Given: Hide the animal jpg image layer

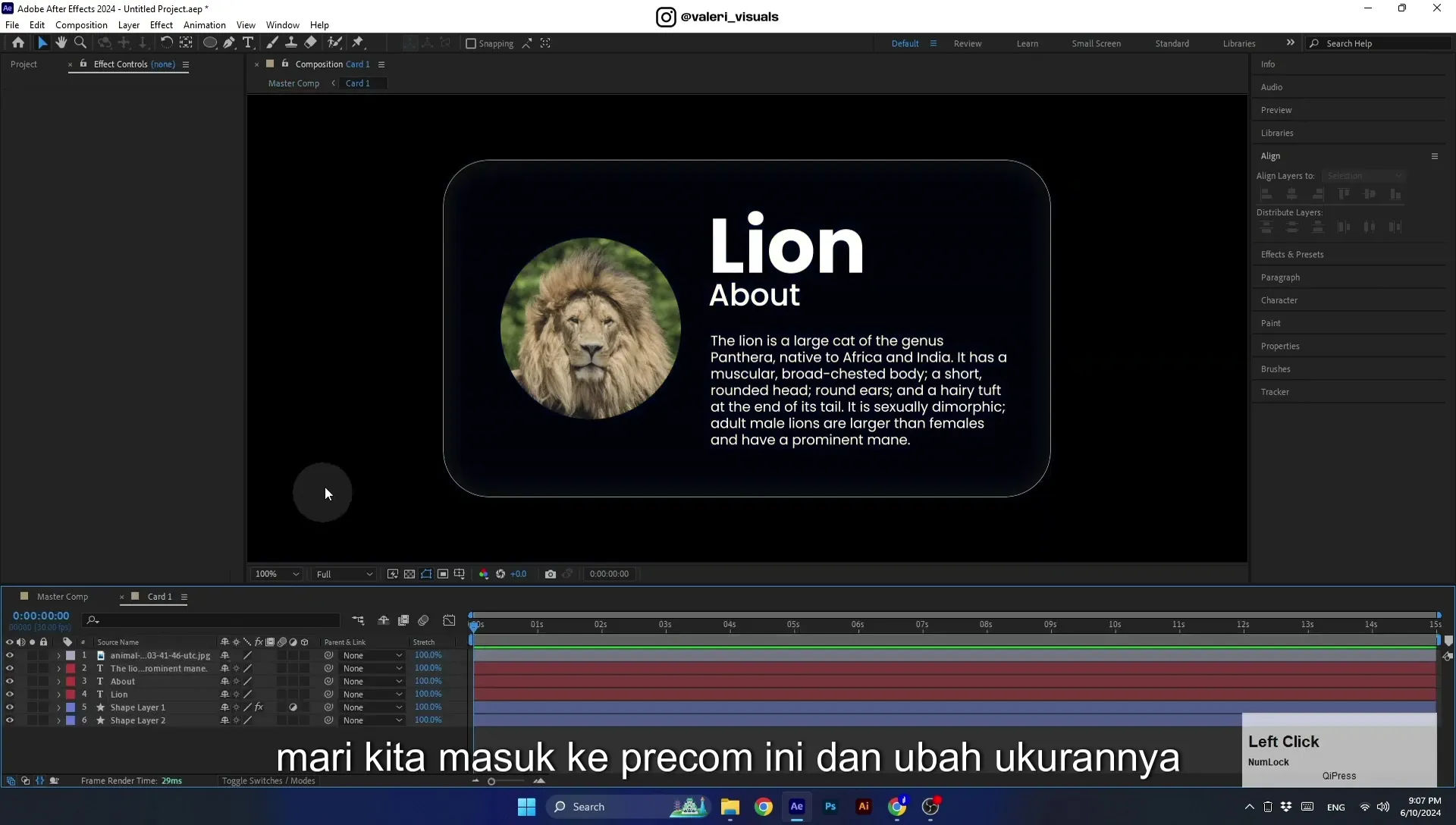Looking at the screenshot, I should 10,655.
